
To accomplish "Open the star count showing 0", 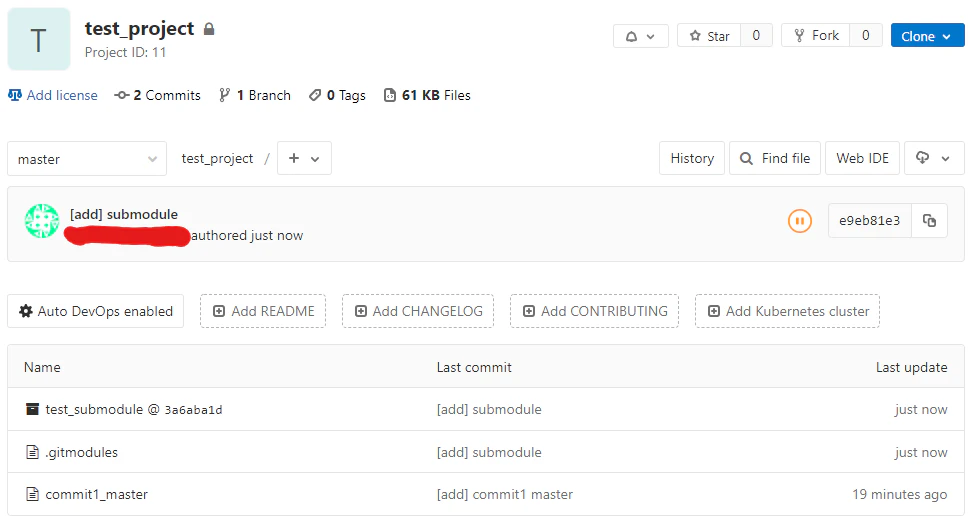I will (756, 36).
